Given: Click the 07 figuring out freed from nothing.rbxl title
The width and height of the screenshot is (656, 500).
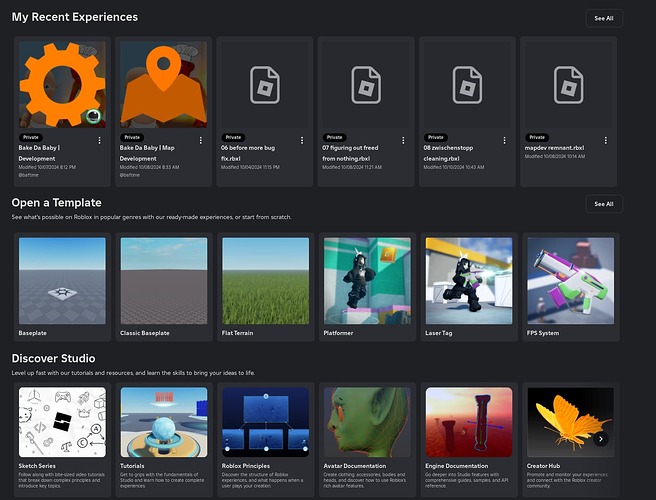Looking at the screenshot, I should pyautogui.click(x=350, y=153).
